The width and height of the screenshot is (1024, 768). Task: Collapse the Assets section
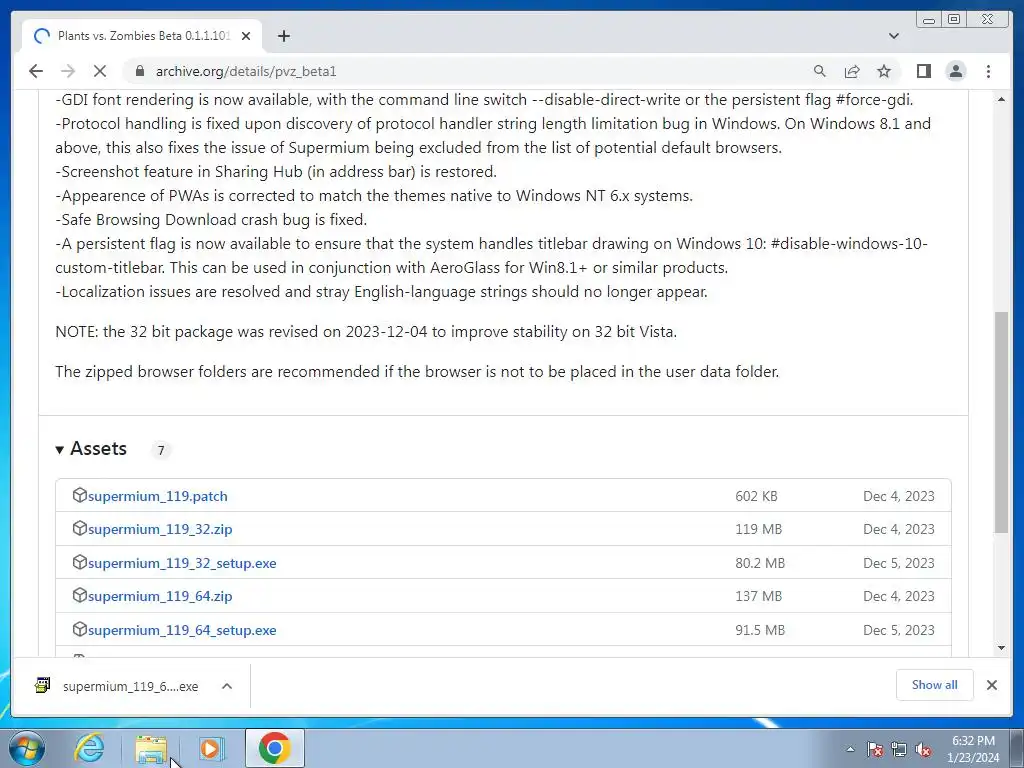(91, 449)
